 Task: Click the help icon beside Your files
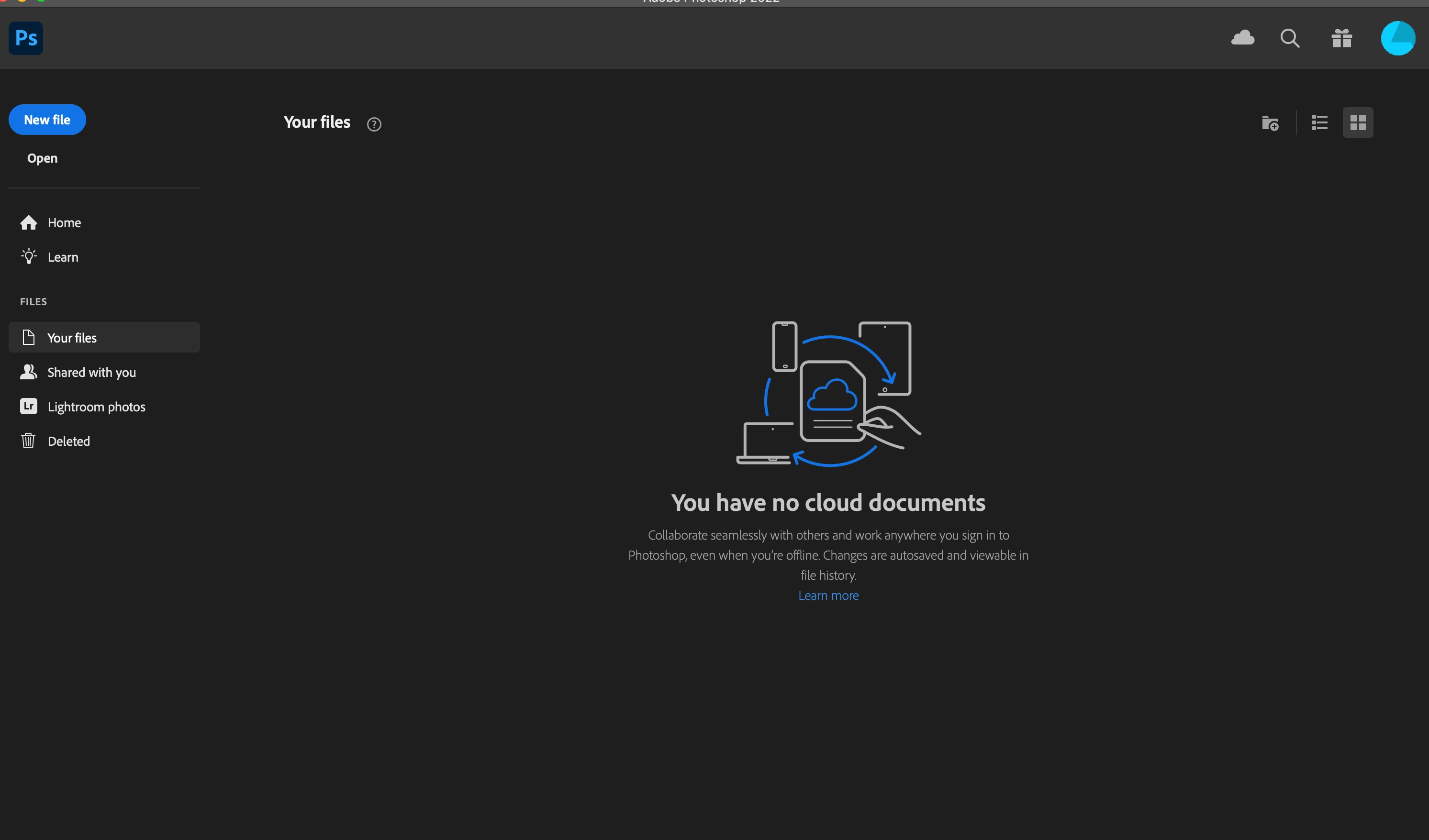[374, 124]
